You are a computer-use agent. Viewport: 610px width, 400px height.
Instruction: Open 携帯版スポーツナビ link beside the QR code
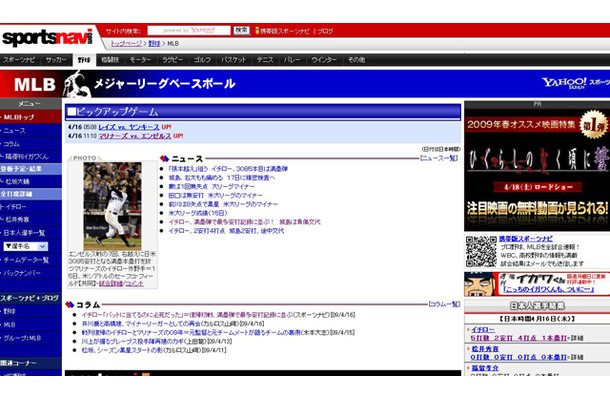(x=526, y=239)
